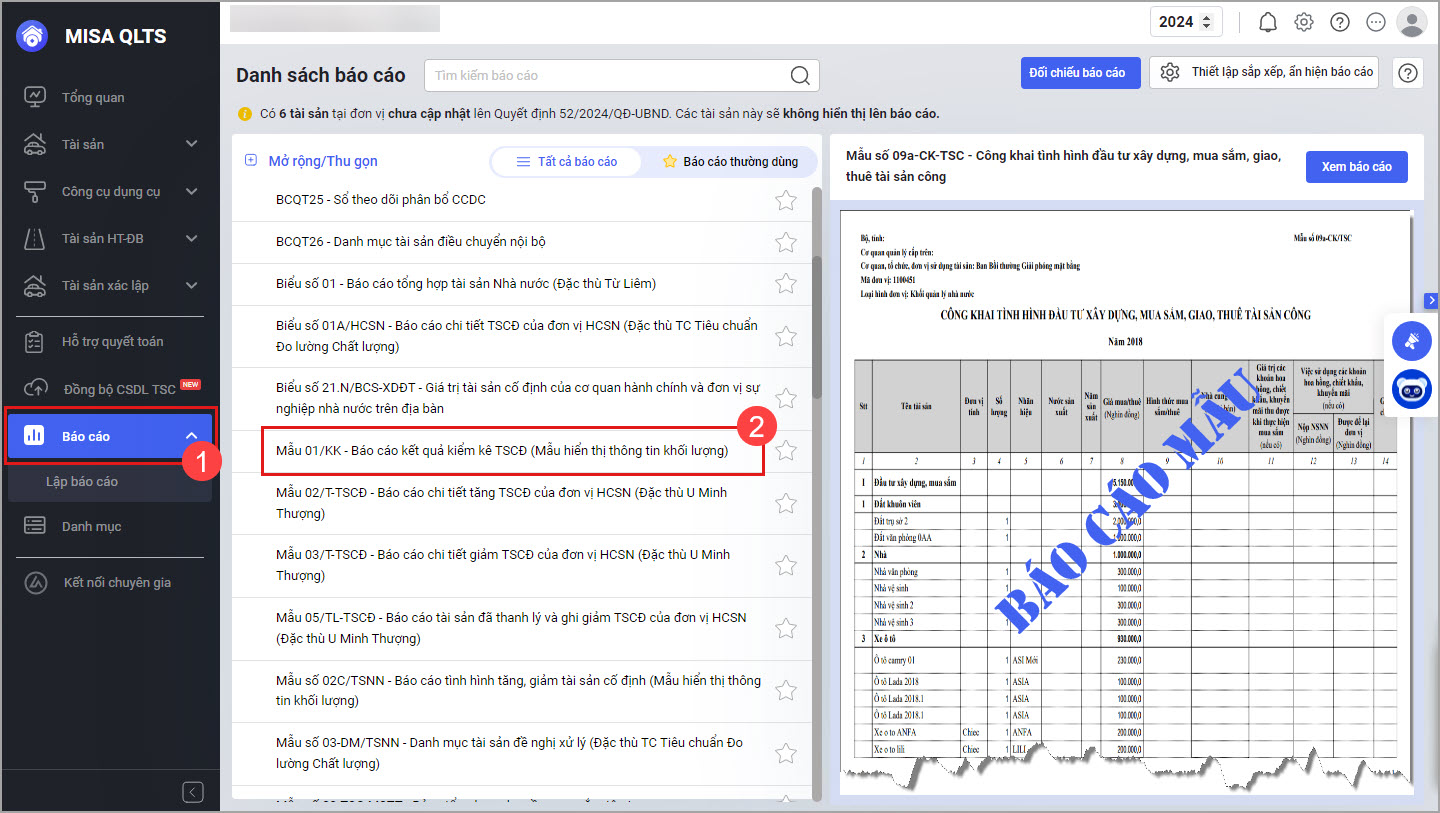
Task: Click the MISA QLTS logo icon
Action: 32,36
